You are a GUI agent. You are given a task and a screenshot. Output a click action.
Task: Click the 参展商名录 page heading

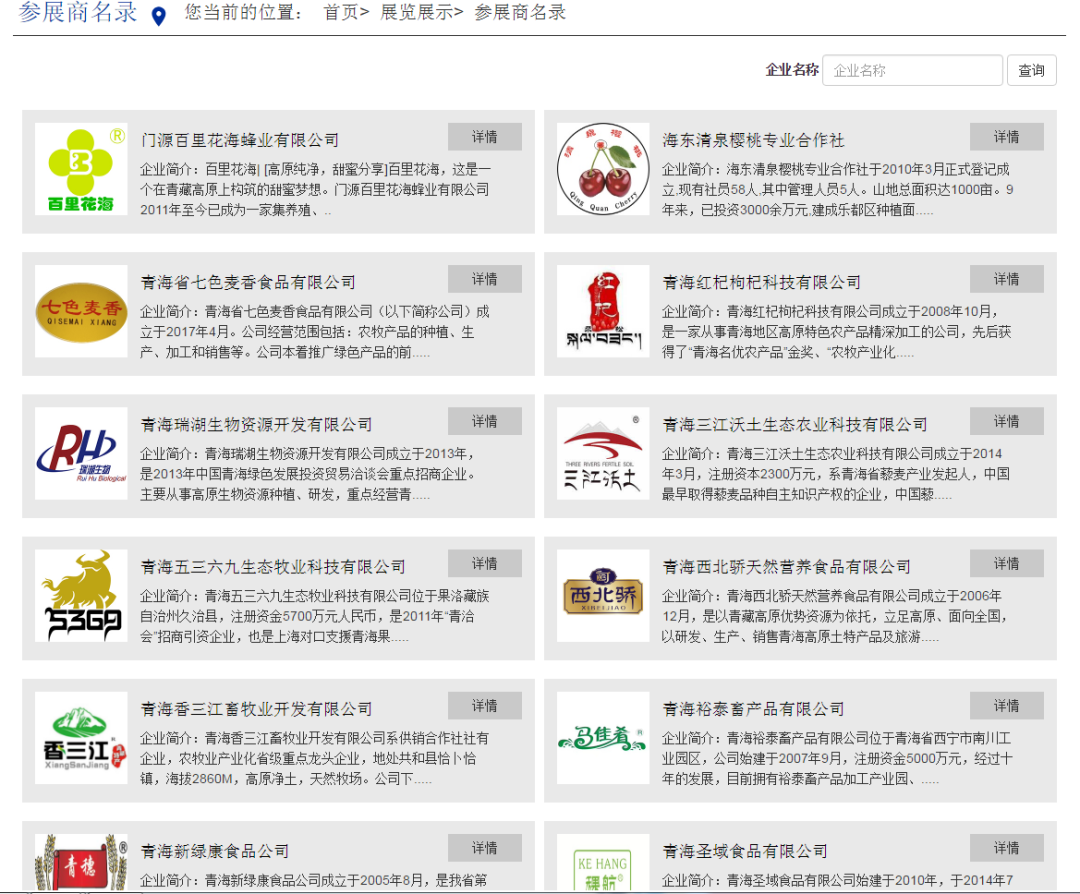pos(78,12)
